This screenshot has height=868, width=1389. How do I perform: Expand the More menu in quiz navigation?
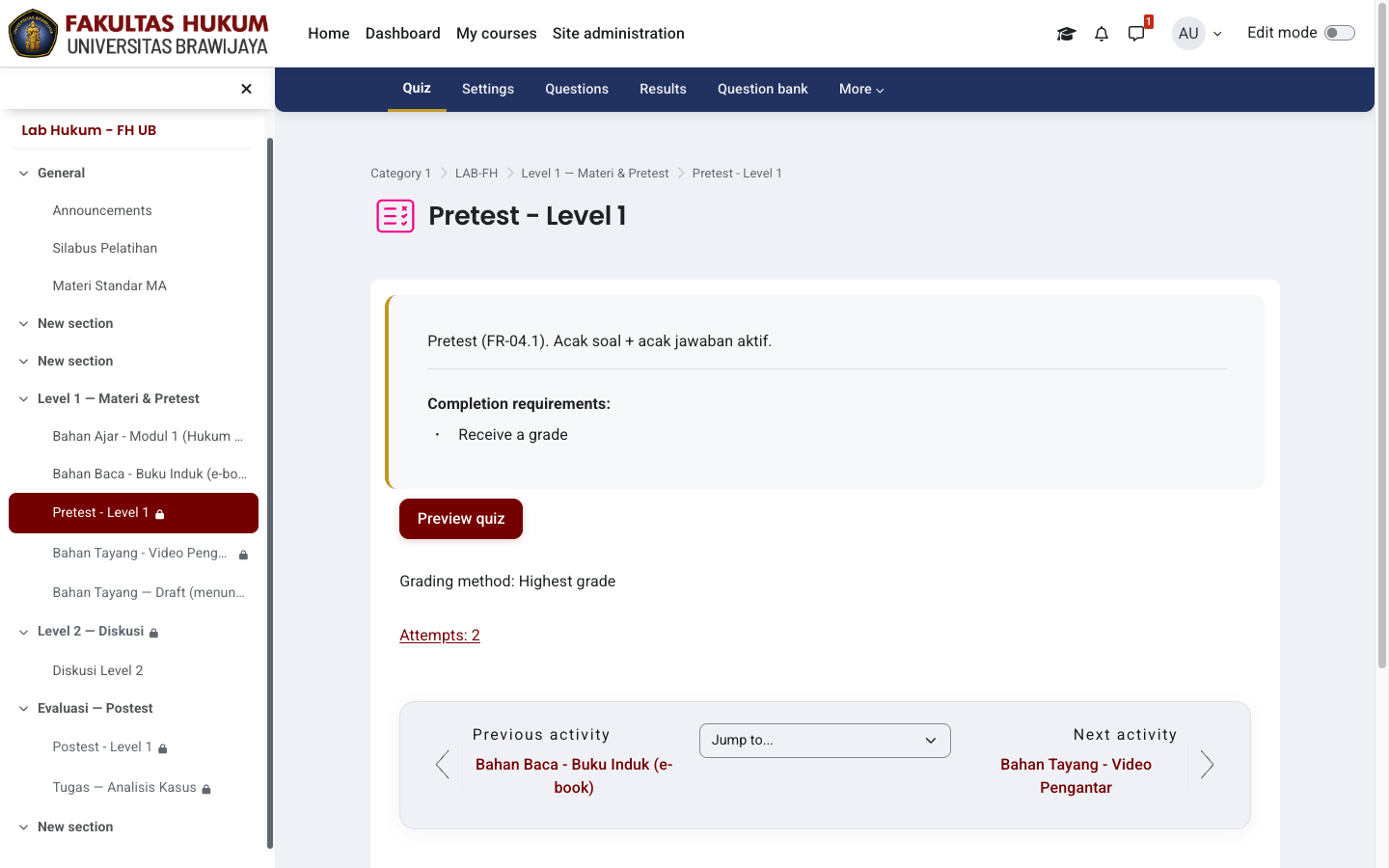(x=861, y=89)
